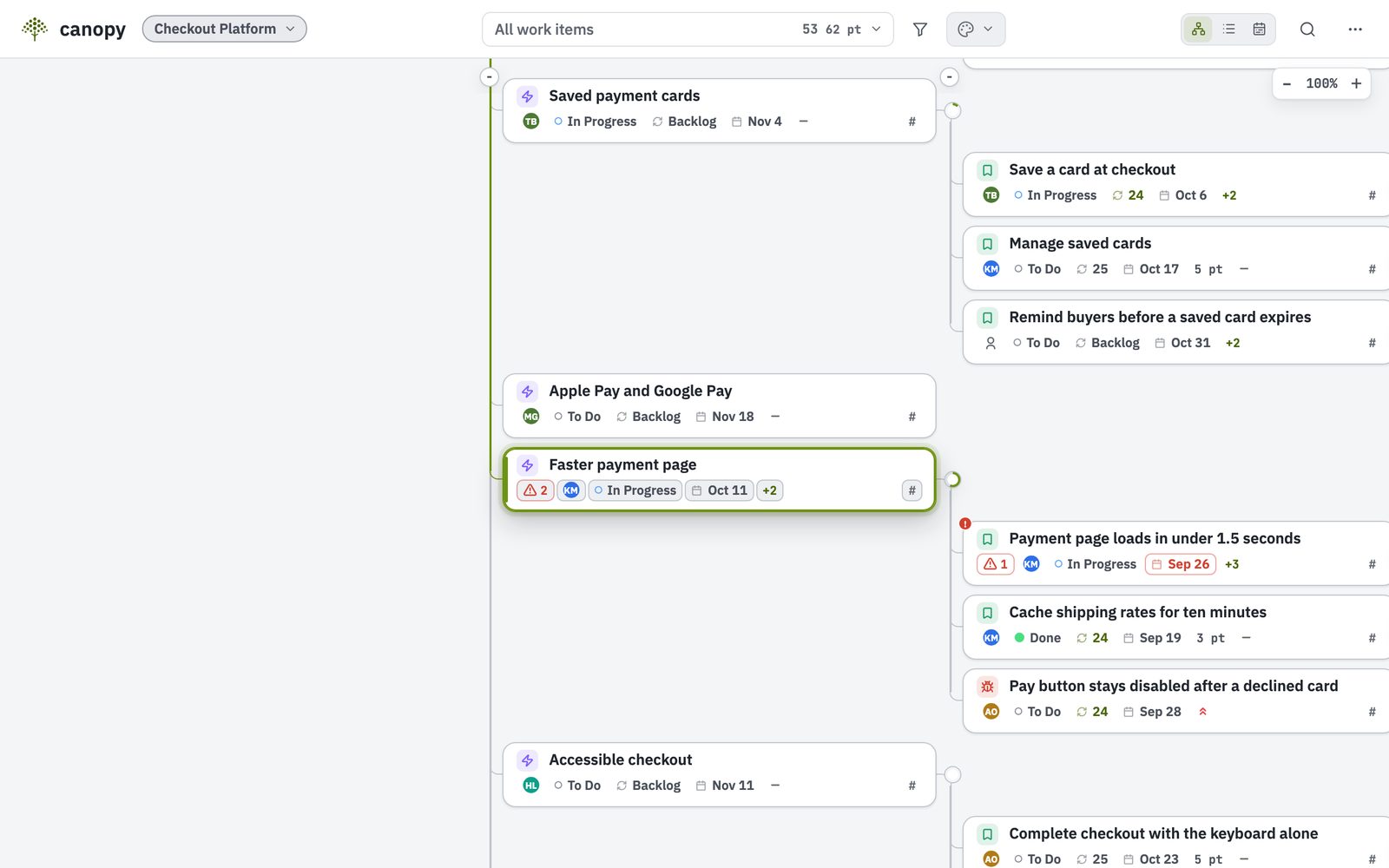Click the unassigned person icon on Remind buyers card
Viewport: 1389px width, 868px height.
[991, 343]
